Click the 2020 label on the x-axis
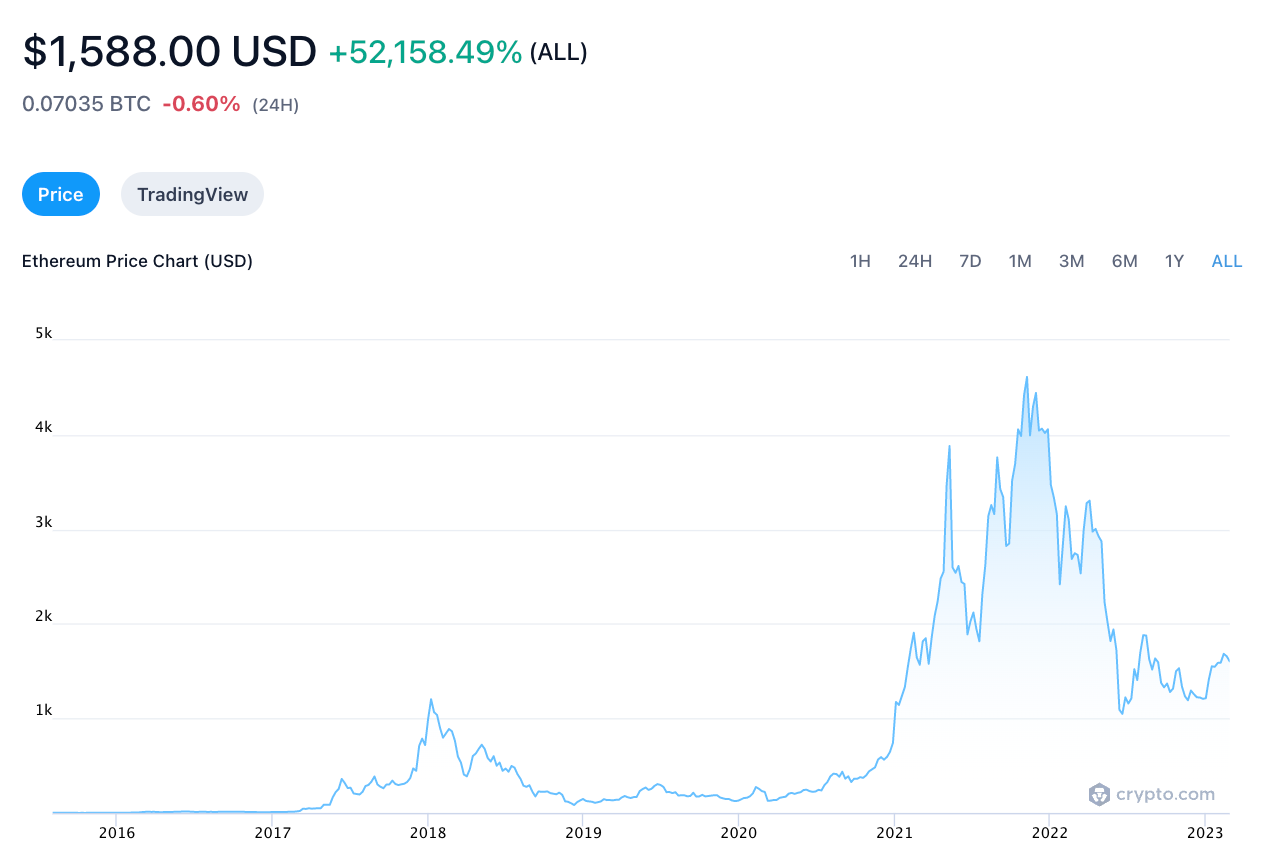Screen dimensions: 1272x867 click(738, 832)
